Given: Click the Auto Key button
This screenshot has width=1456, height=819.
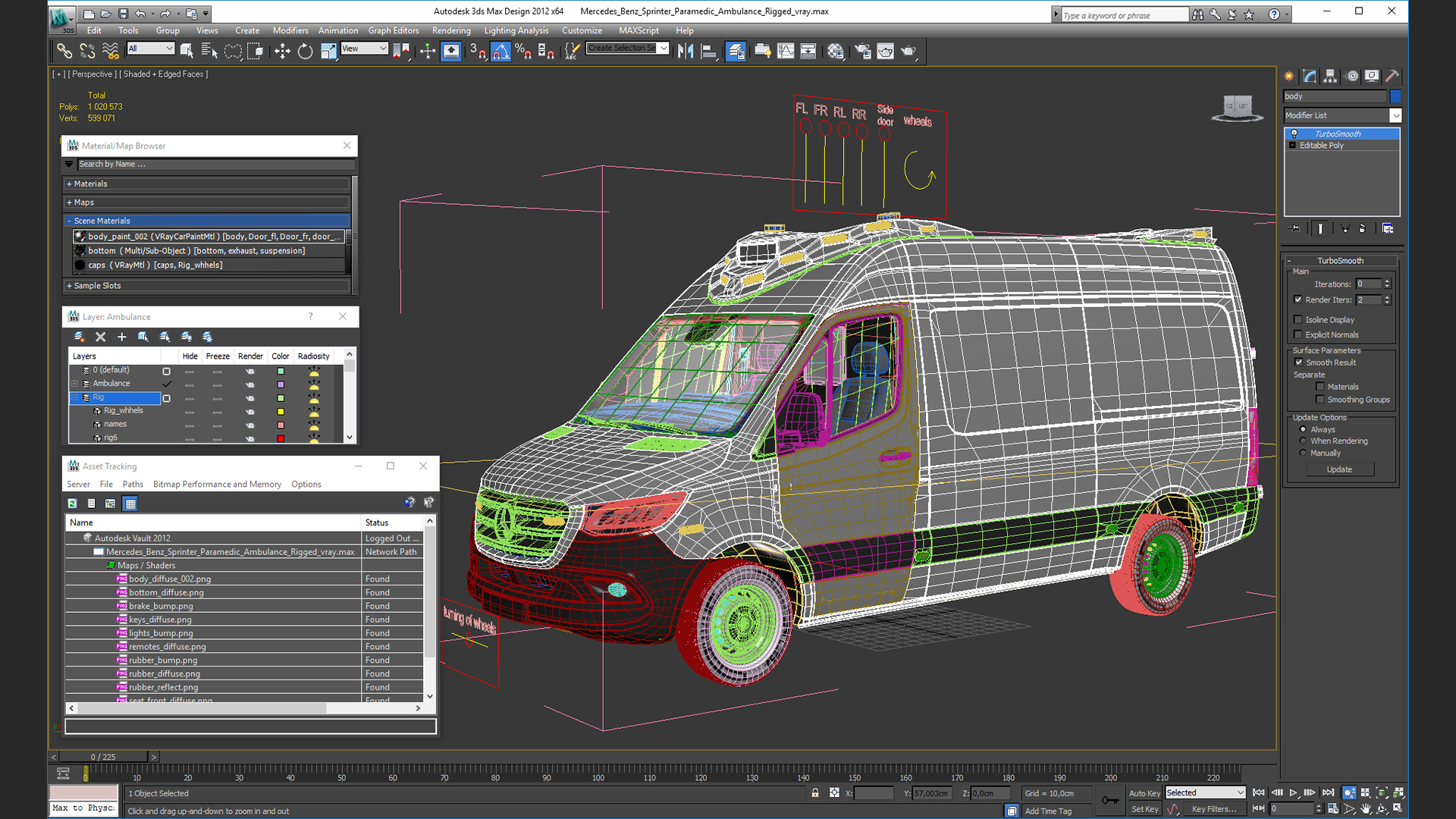Looking at the screenshot, I should (1144, 793).
